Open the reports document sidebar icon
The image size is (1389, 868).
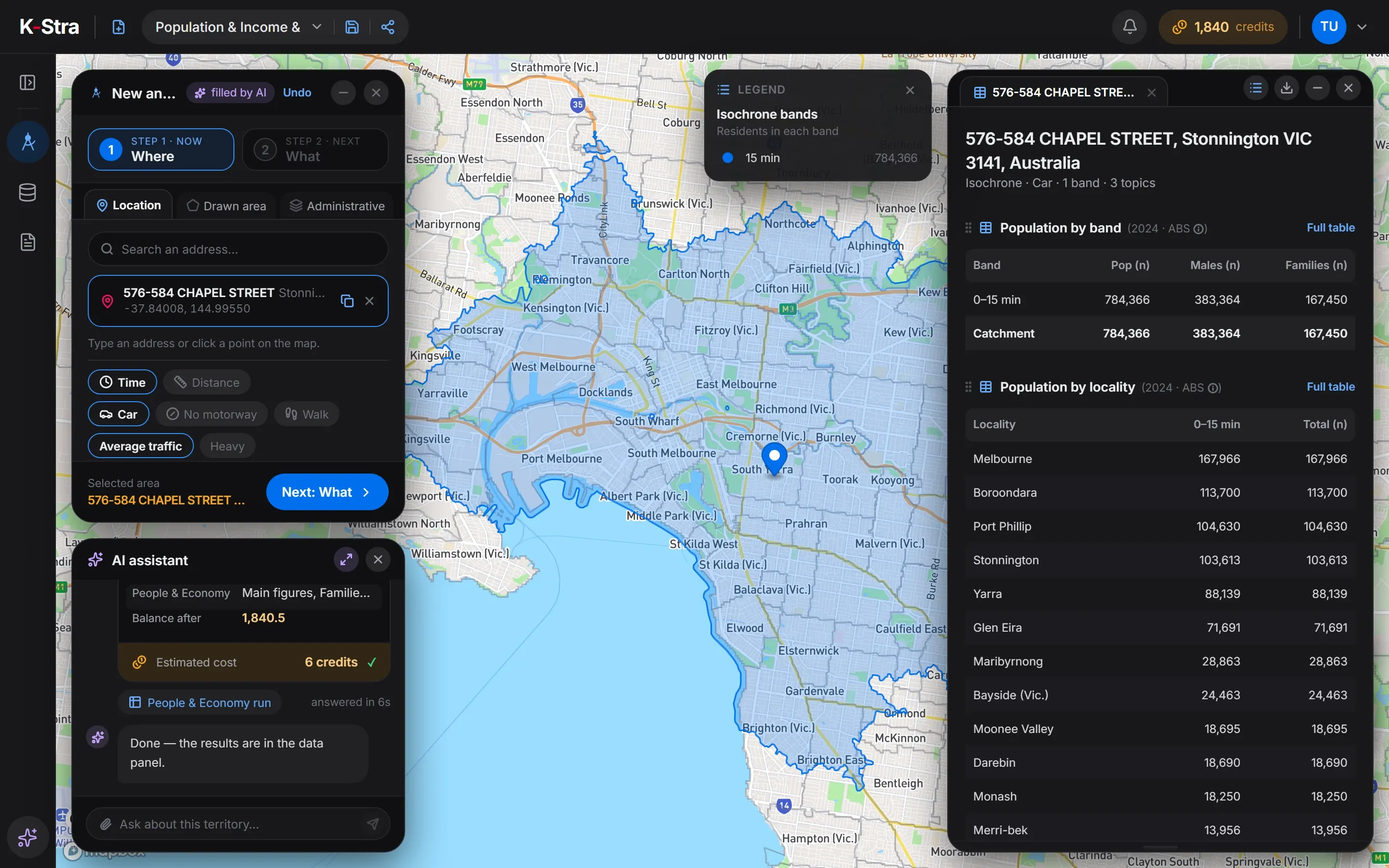(x=27, y=242)
